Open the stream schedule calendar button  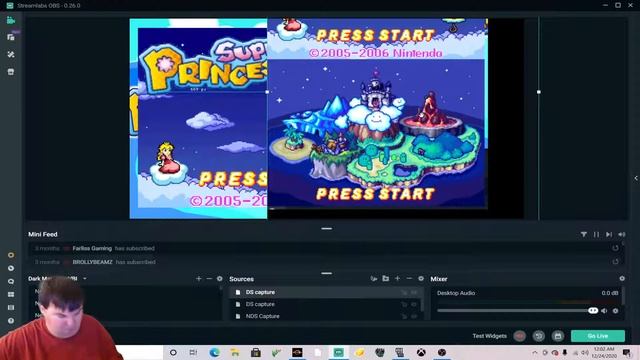tap(558, 336)
